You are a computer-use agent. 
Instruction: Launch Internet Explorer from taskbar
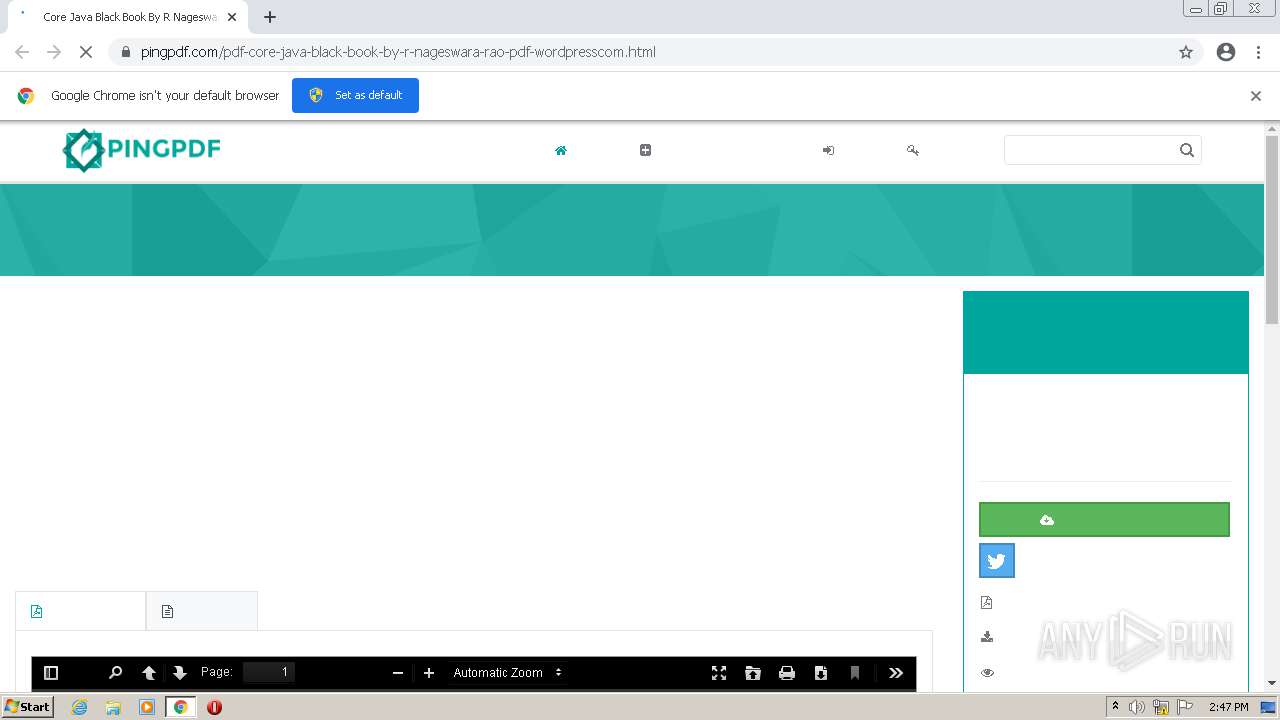click(x=80, y=707)
